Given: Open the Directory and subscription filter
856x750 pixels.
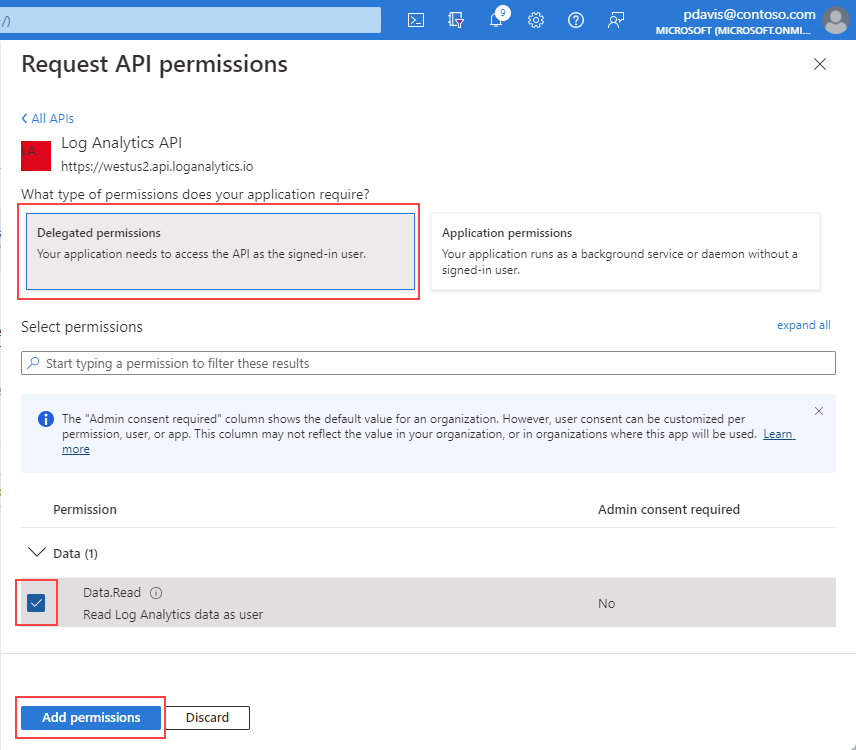Looking at the screenshot, I should 456,20.
